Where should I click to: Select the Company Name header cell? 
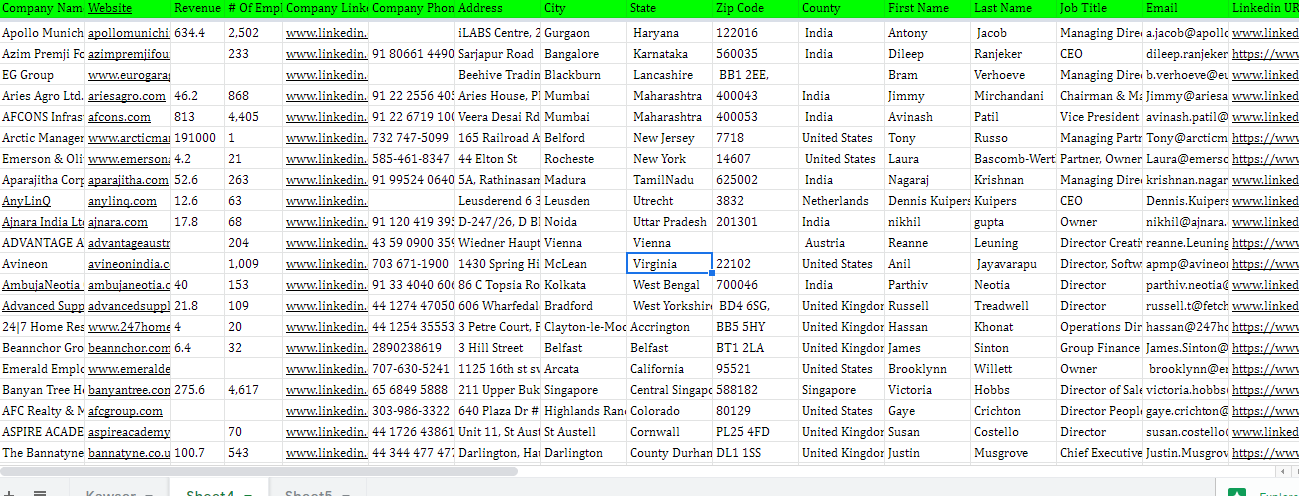(x=42, y=8)
